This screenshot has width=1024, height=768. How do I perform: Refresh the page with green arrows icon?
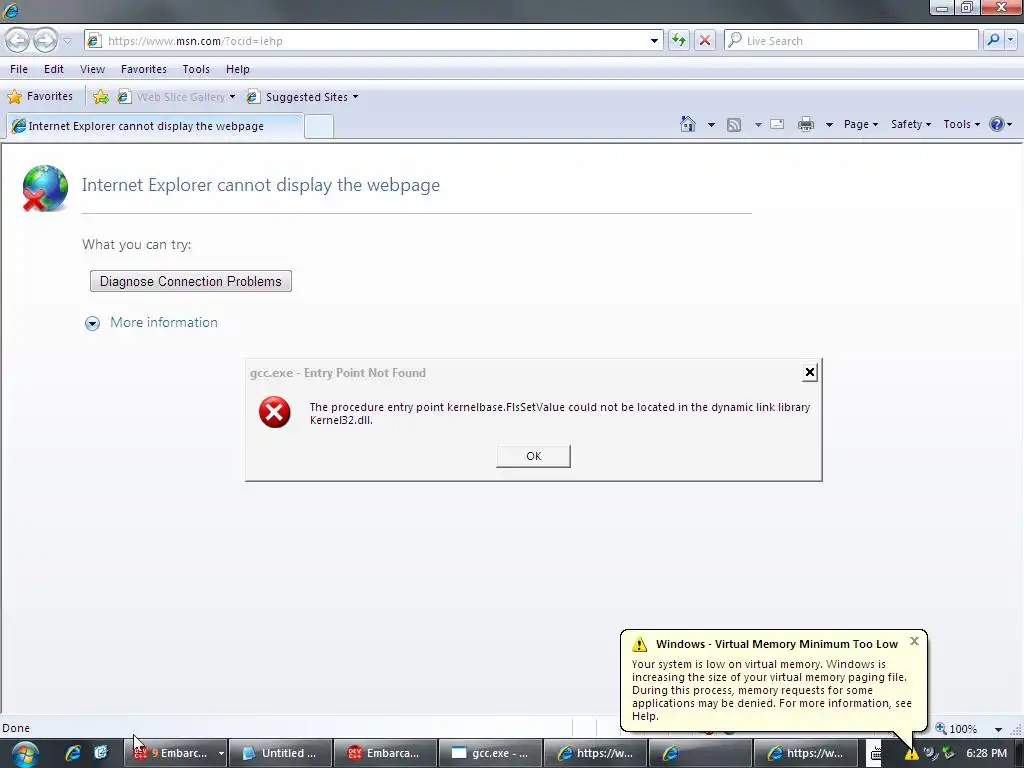point(679,40)
